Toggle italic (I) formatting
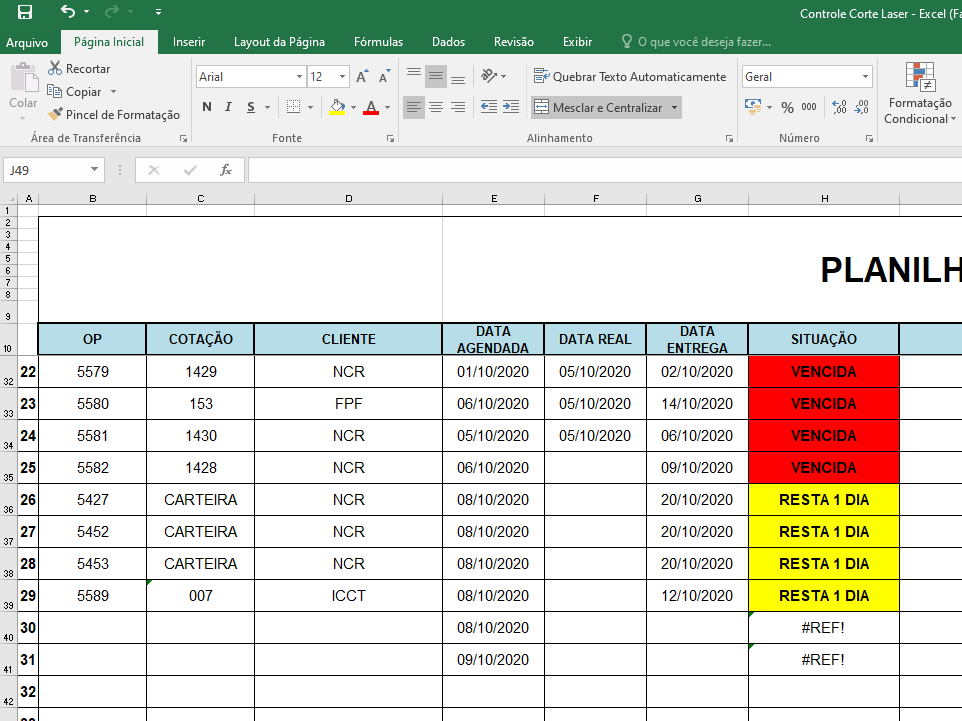 tap(228, 107)
